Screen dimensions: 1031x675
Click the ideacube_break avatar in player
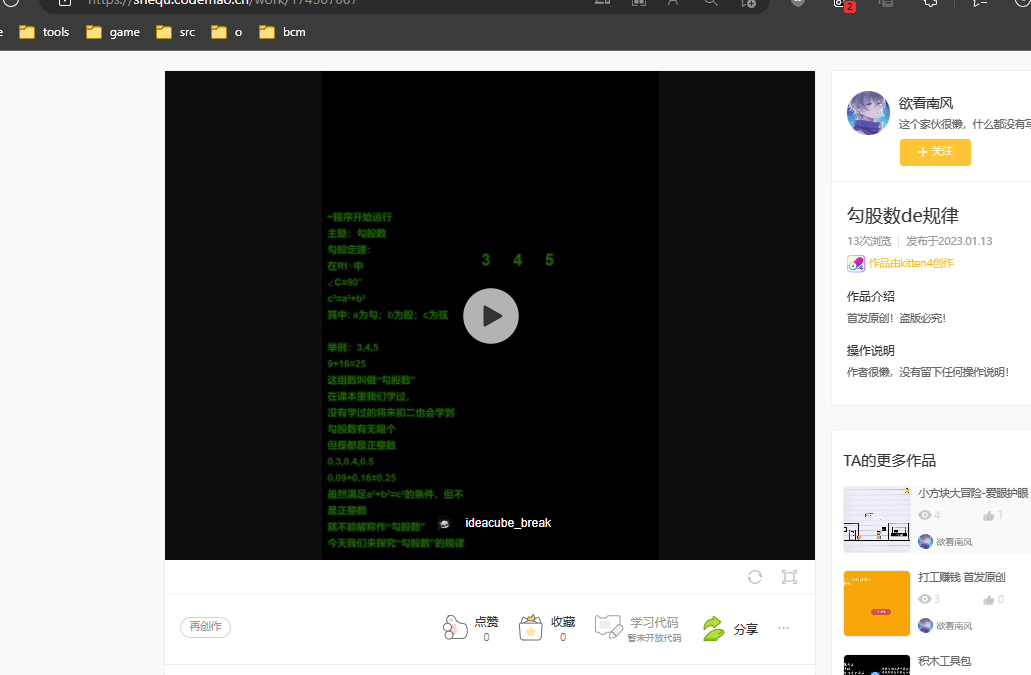pos(444,523)
